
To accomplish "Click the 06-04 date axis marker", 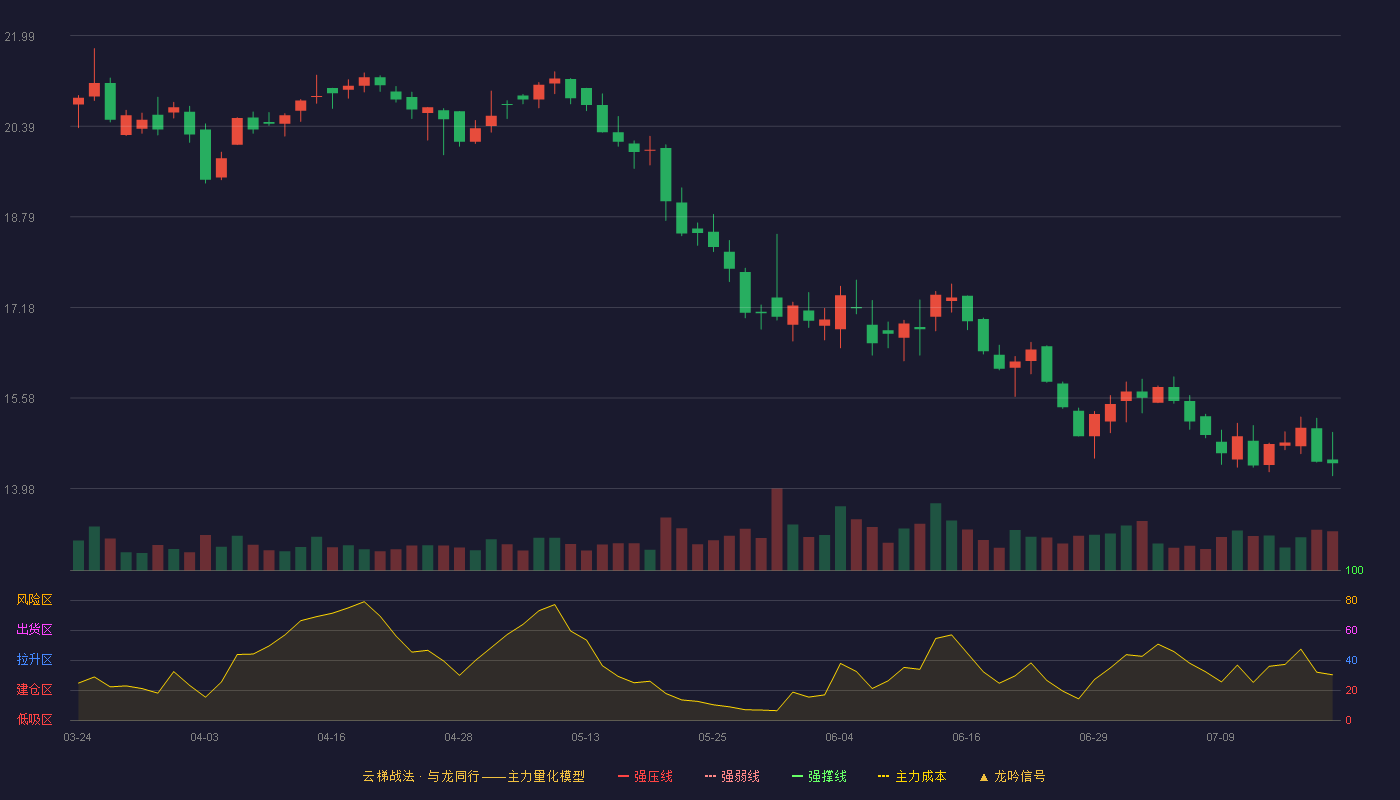I will pos(839,737).
